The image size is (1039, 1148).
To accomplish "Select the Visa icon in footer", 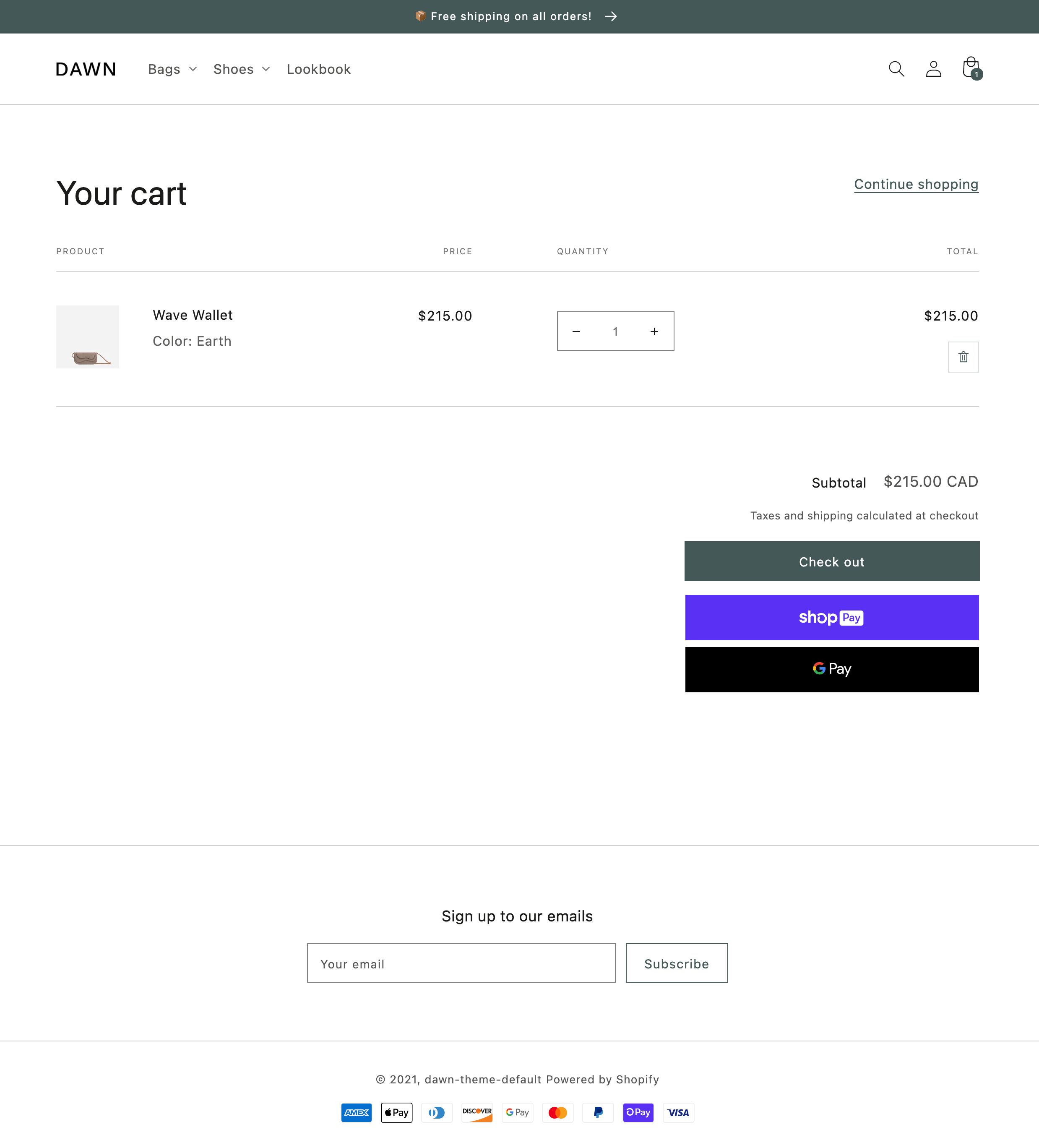I will tap(678, 1112).
